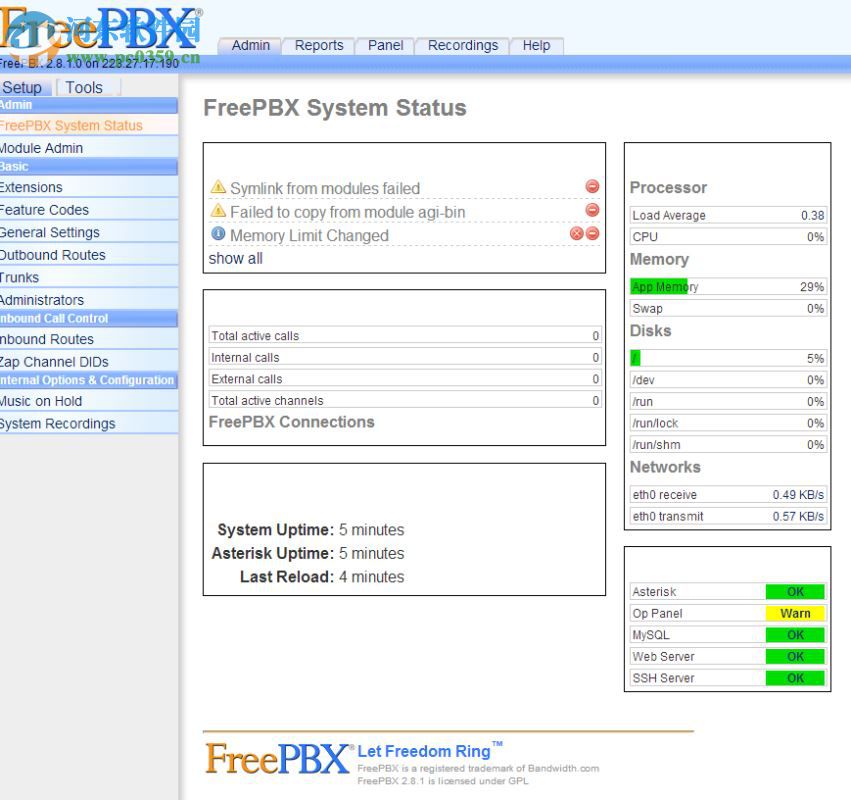Viewport: 851px width, 800px height.
Task: Open the Tools tab
Action: [x=85, y=87]
